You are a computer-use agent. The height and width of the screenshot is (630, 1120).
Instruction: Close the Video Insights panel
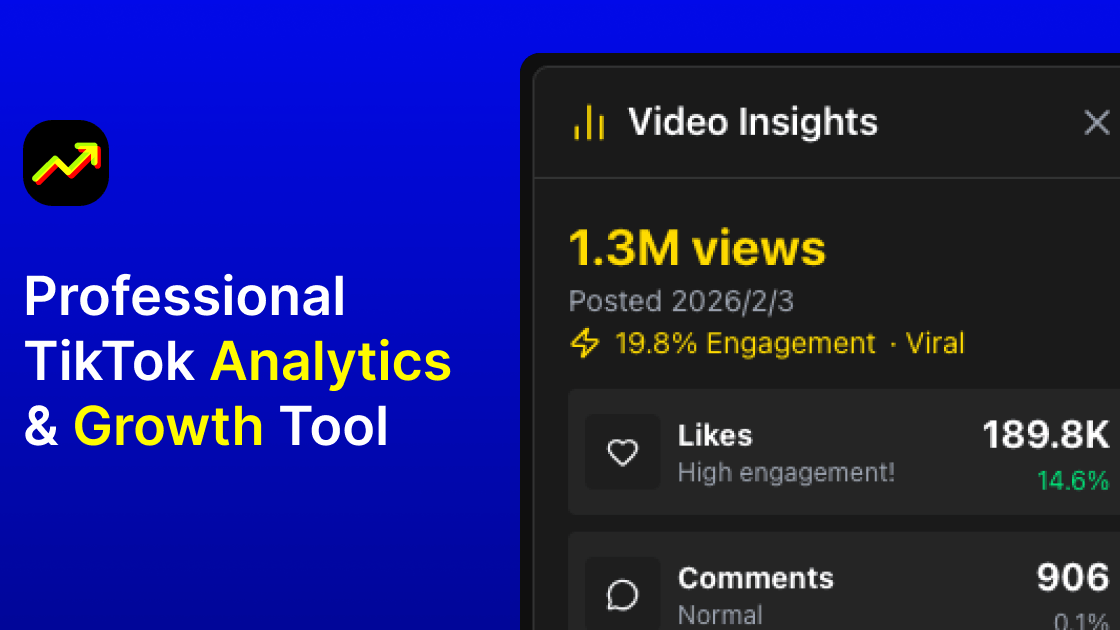[x=1096, y=122]
